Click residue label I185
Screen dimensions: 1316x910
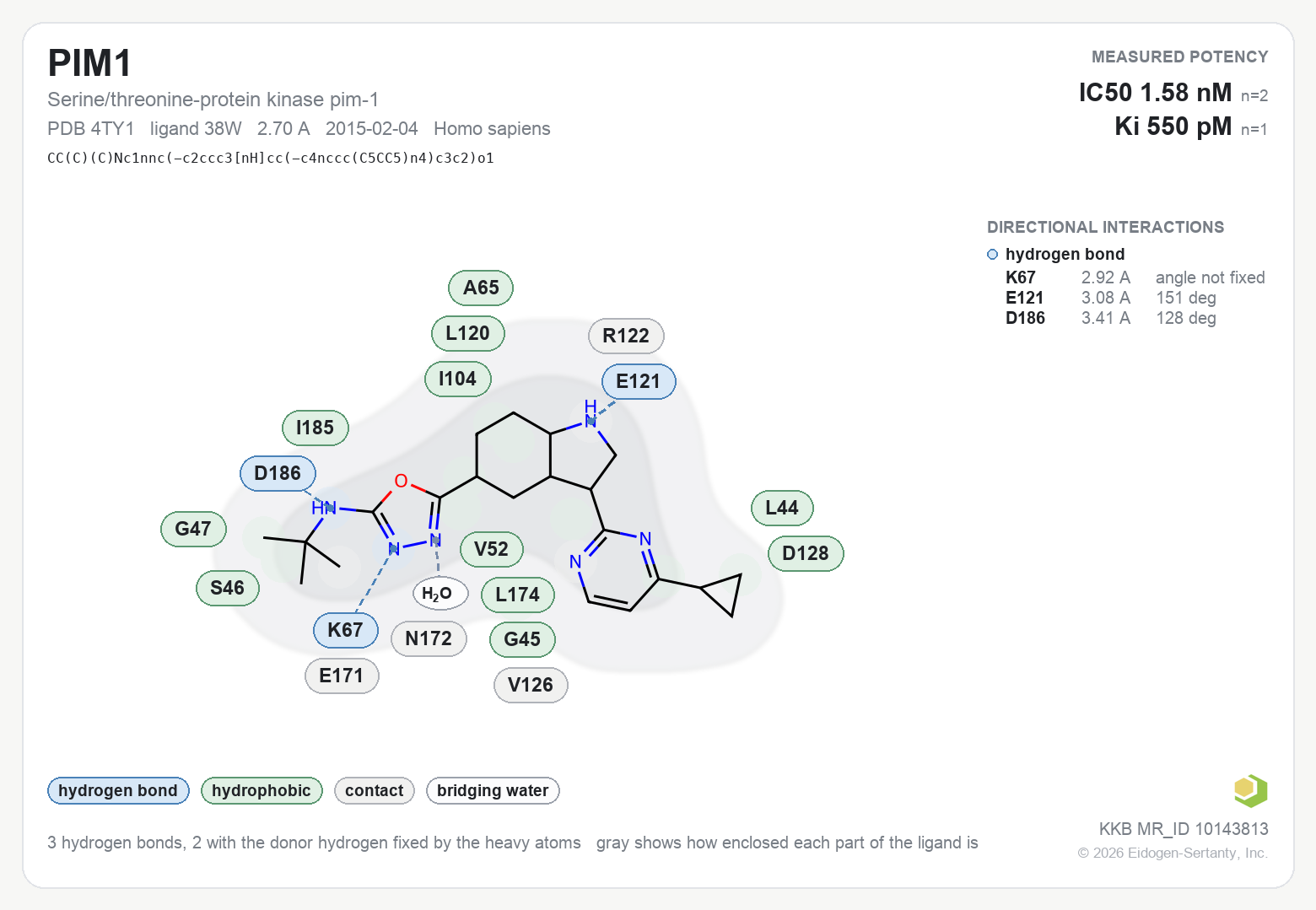click(316, 428)
